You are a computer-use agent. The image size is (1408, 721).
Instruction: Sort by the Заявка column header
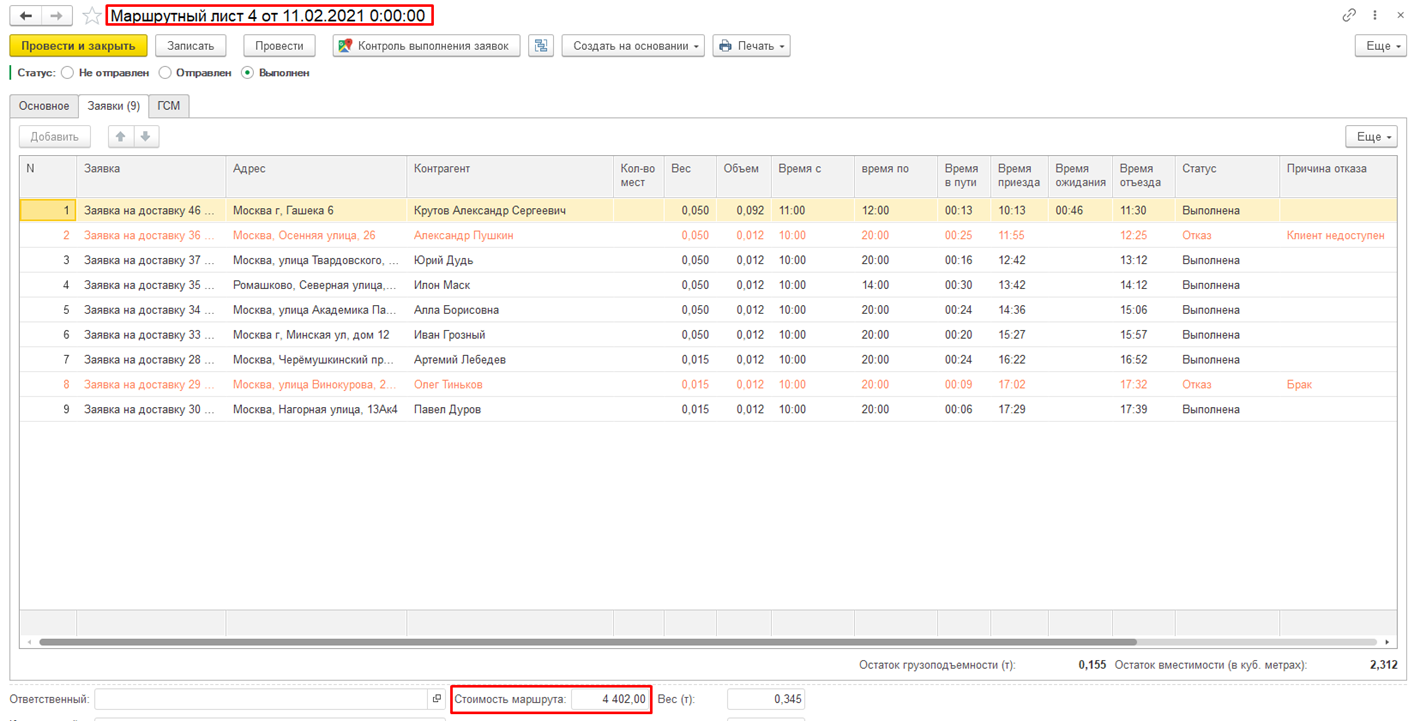[151, 176]
